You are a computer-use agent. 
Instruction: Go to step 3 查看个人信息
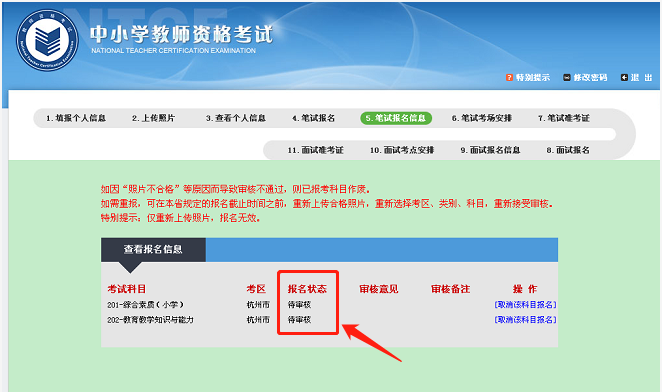tap(236, 118)
